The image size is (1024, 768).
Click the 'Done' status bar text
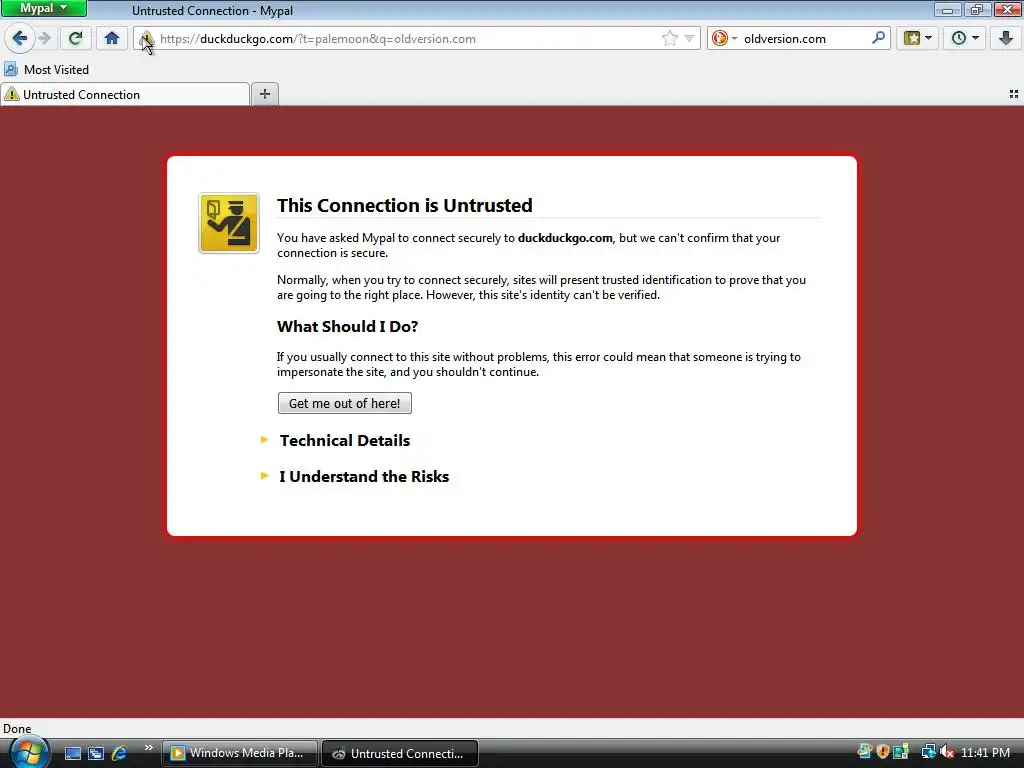click(x=17, y=728)
